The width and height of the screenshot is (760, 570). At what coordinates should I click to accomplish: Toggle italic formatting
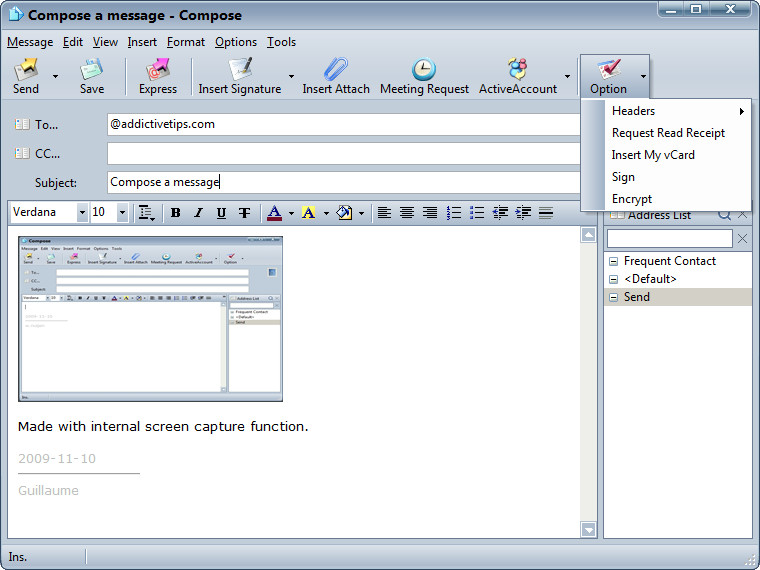click(198, 213)
